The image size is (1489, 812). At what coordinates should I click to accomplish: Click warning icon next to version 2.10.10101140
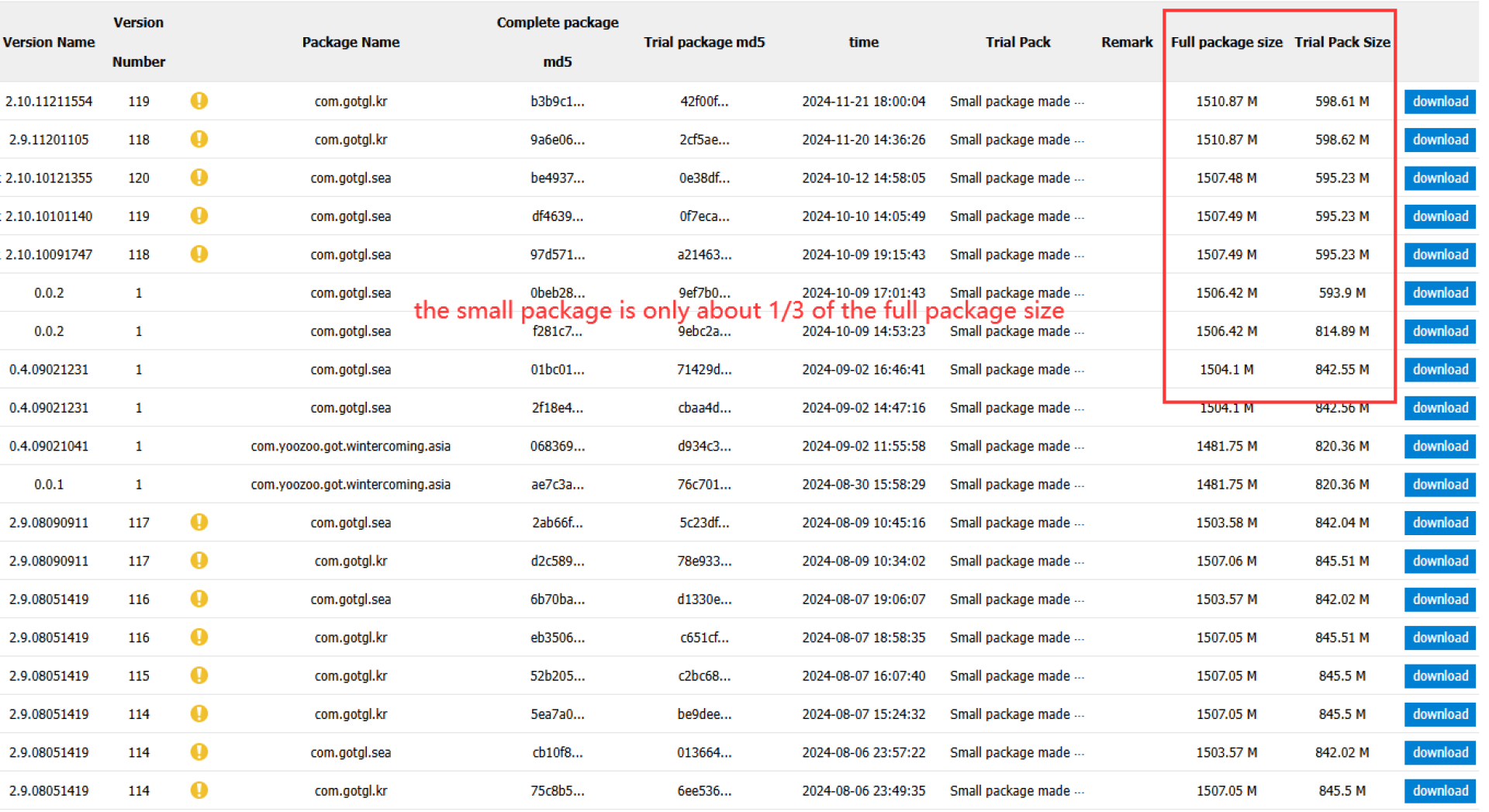[199, 216]
